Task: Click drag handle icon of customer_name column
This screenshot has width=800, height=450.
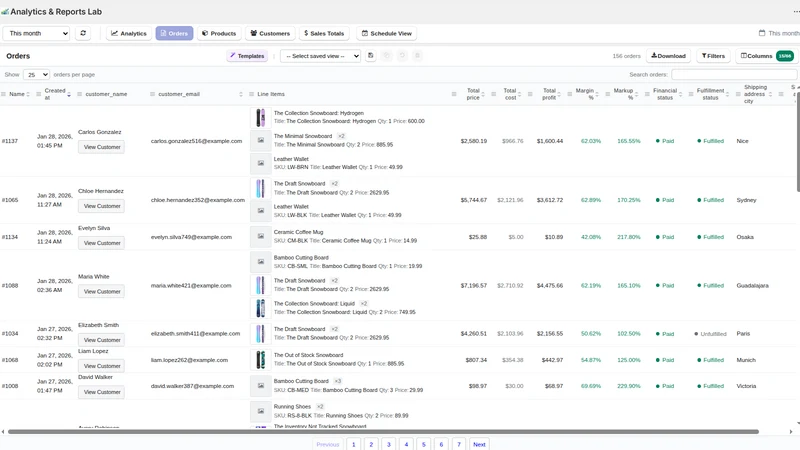Action: coord(80,94)
